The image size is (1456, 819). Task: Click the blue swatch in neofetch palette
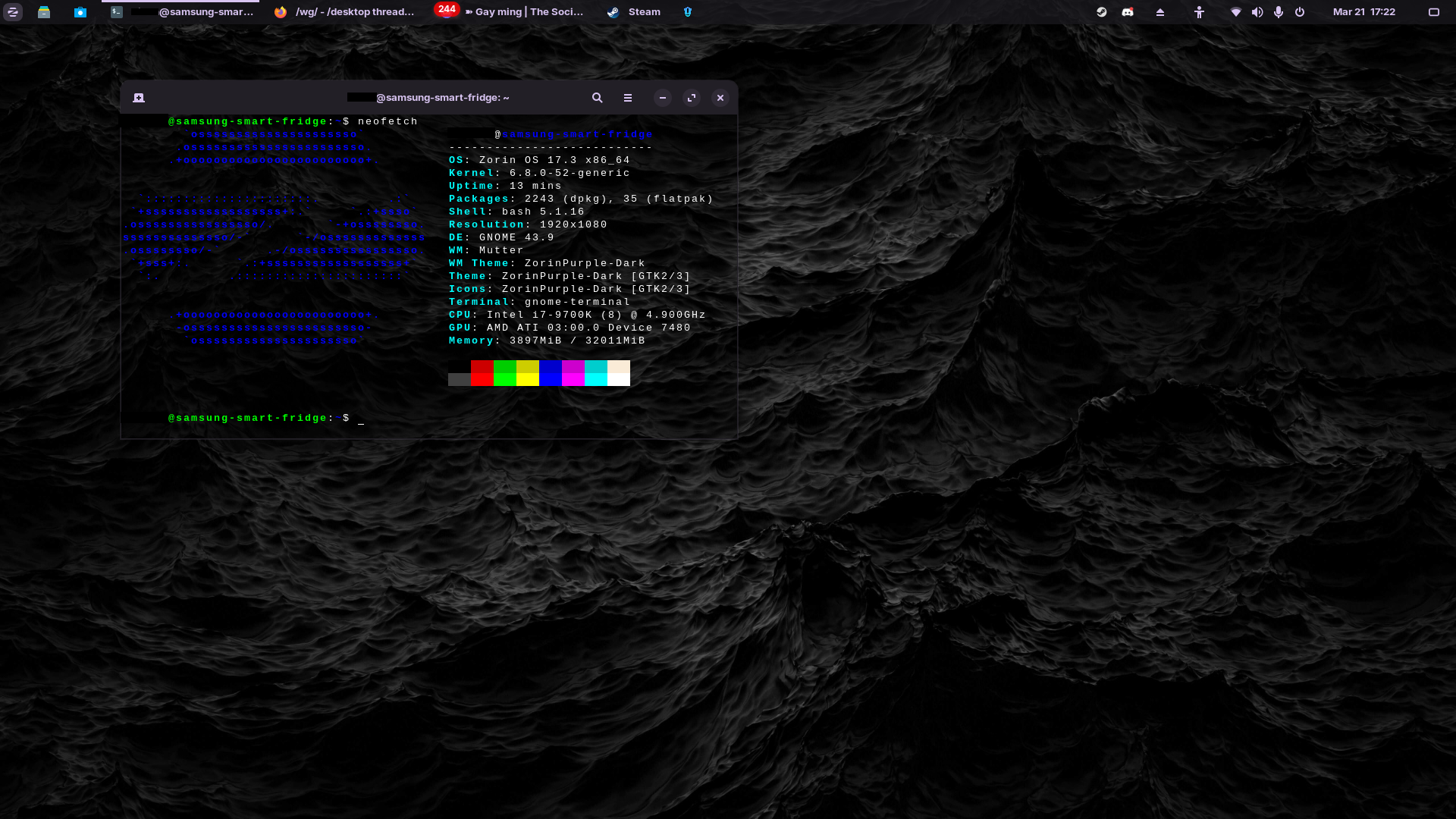click(x=551, y=373)
